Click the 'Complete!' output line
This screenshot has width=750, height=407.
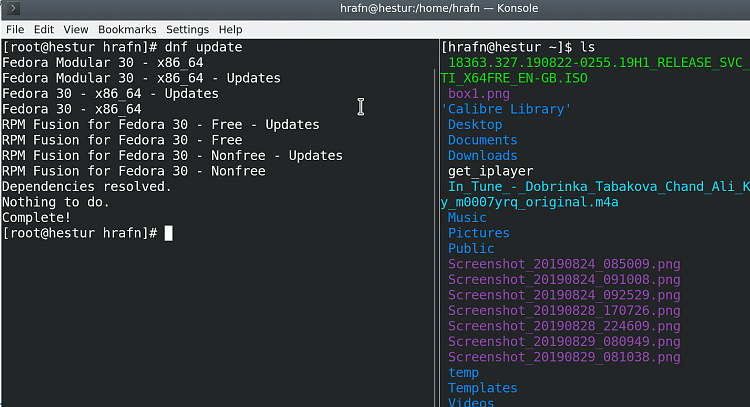pyautogui.click(x=37, y=218)
